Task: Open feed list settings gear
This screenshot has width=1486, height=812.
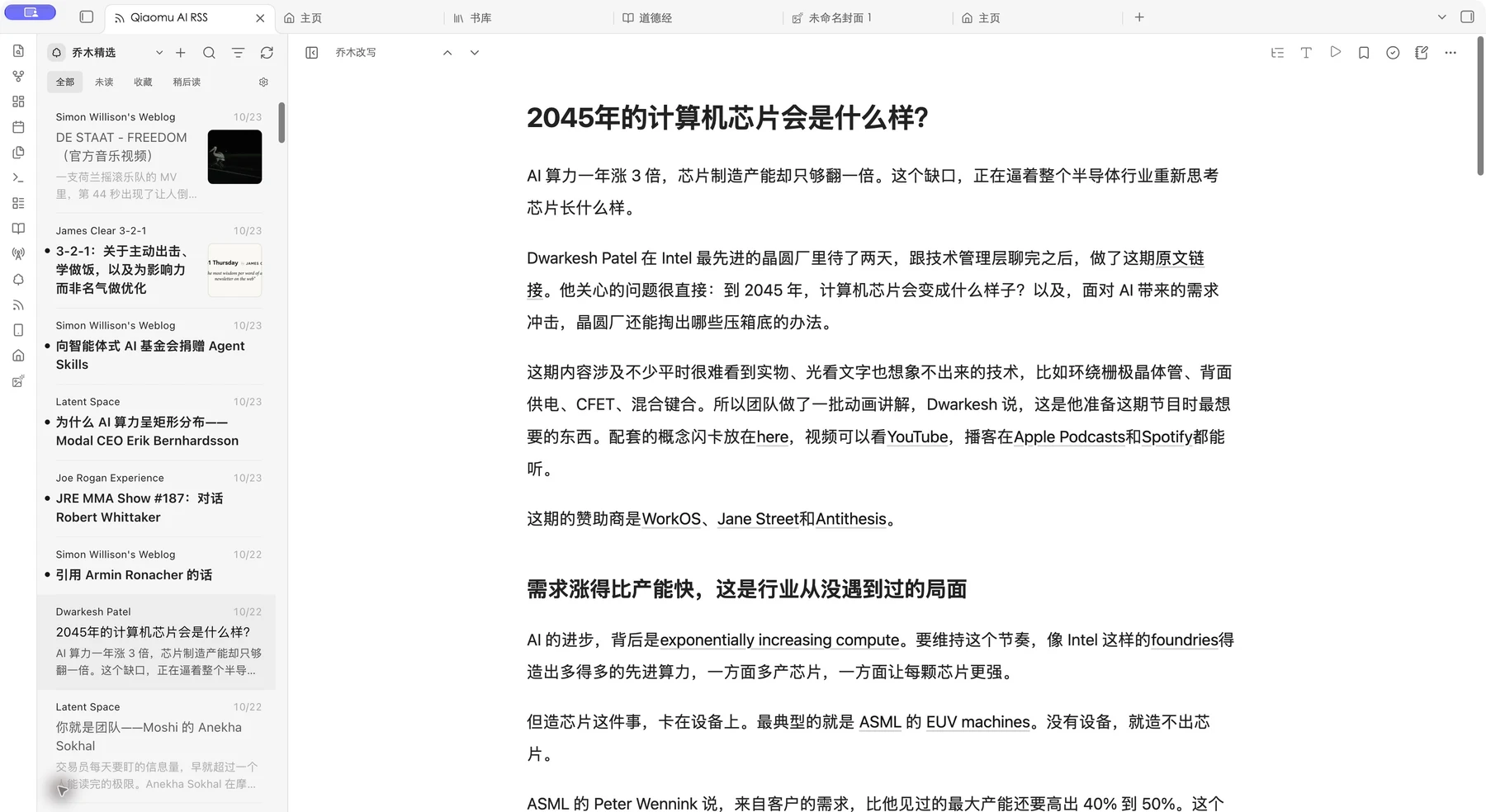Action: pos(263,82)
